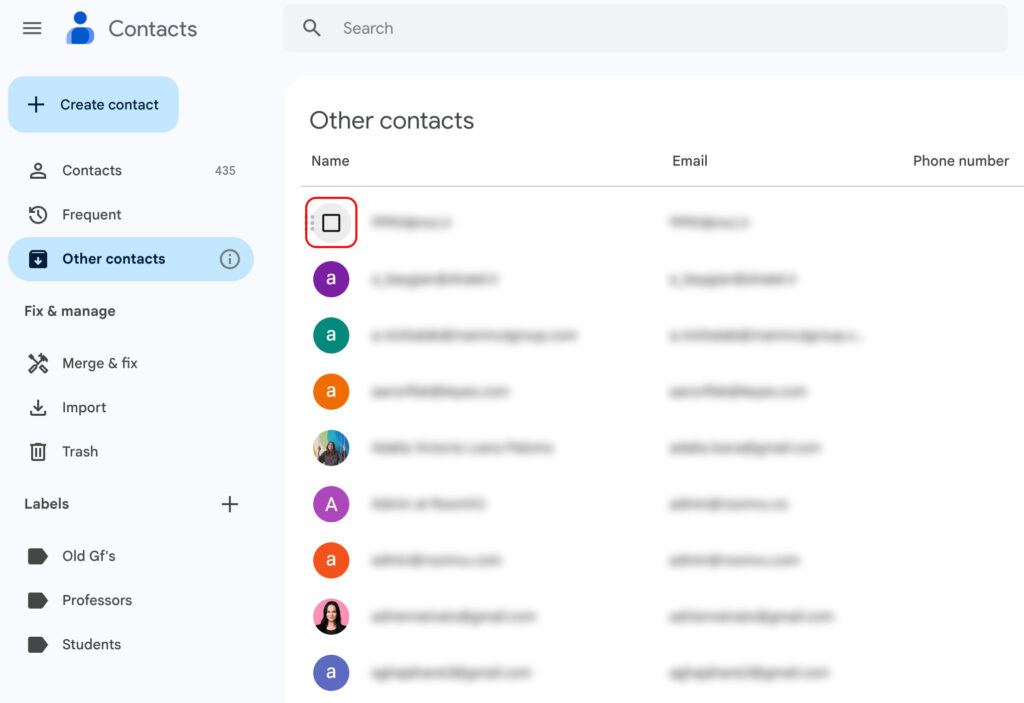
Task: Click the search magnifier icon
Action: pyautogui.click(x=312, y=28)
